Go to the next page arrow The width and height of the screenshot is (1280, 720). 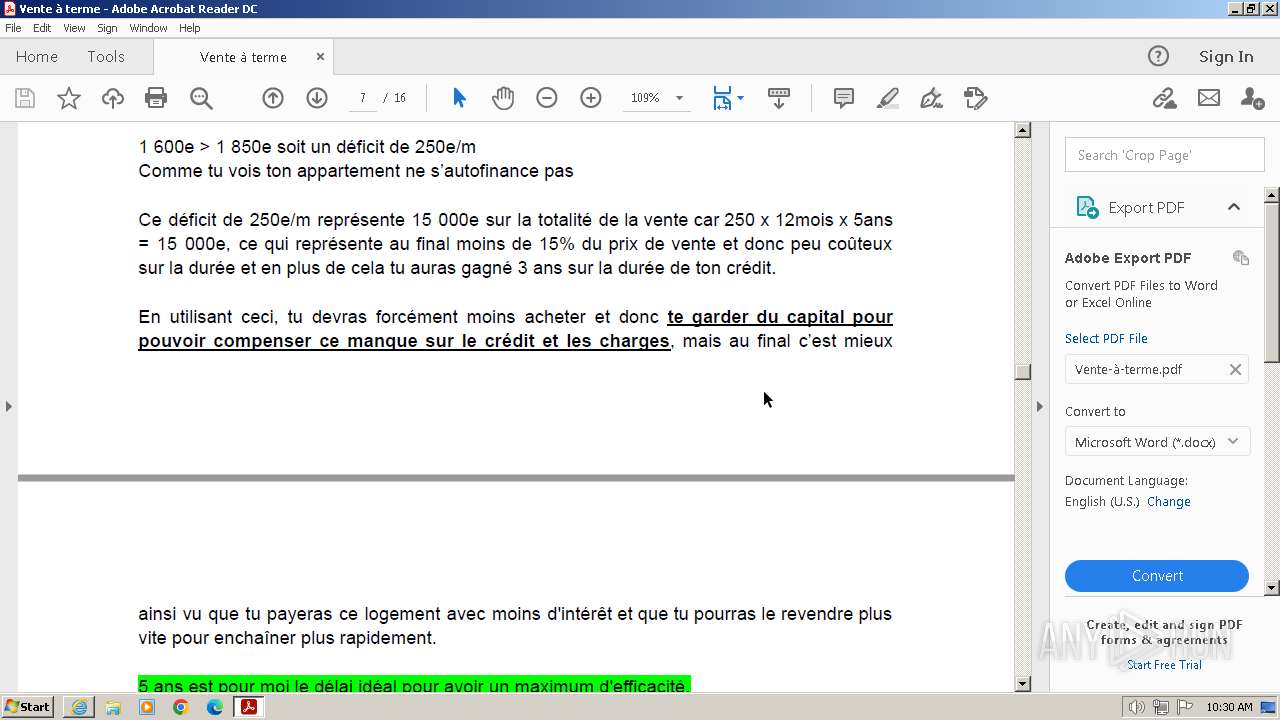[x=317, y=98]
